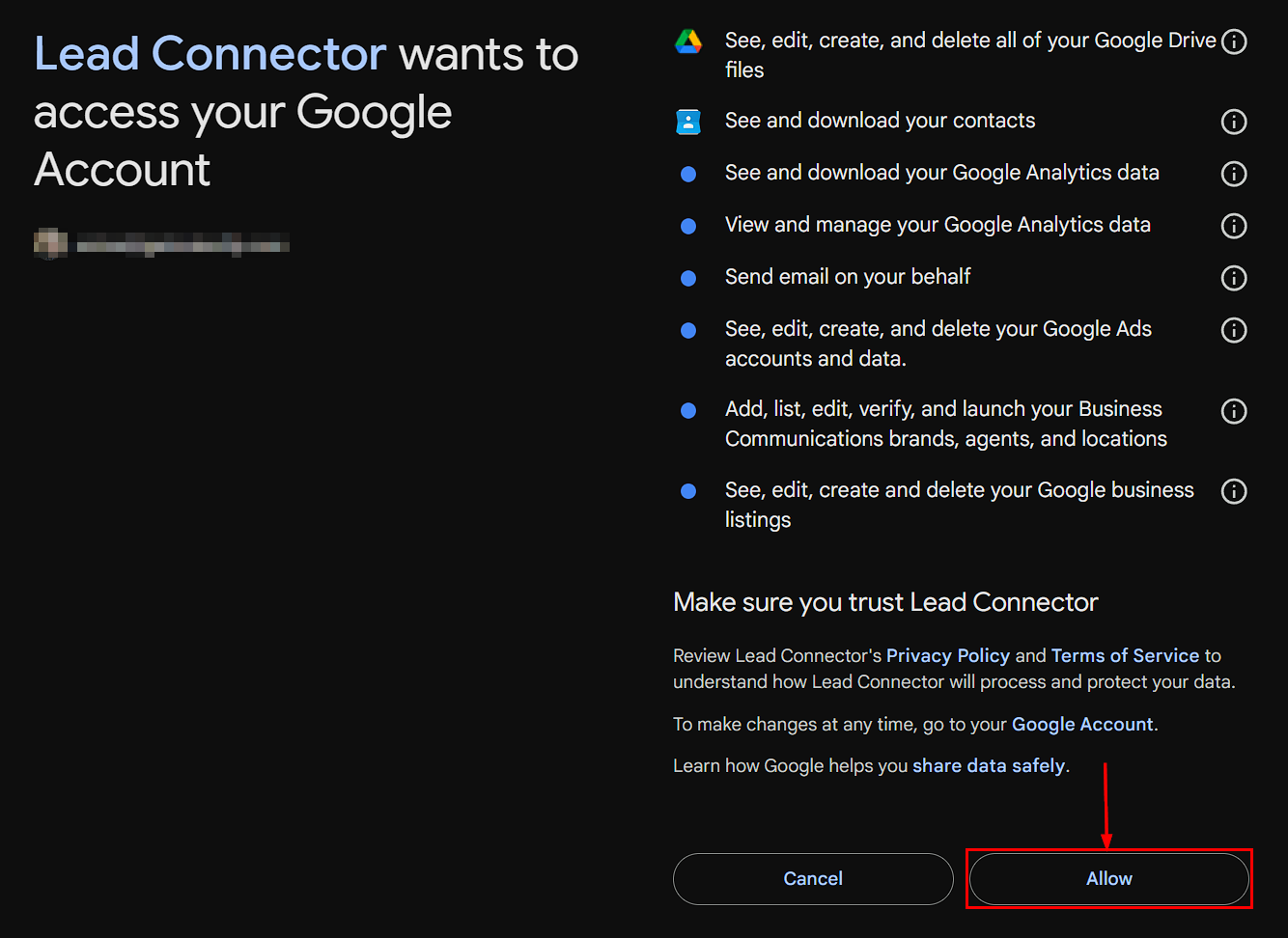The height and width of the screenshot is (938, 1288).
Task: Open info for Google Drive files permission
Action: point(1234,41)
